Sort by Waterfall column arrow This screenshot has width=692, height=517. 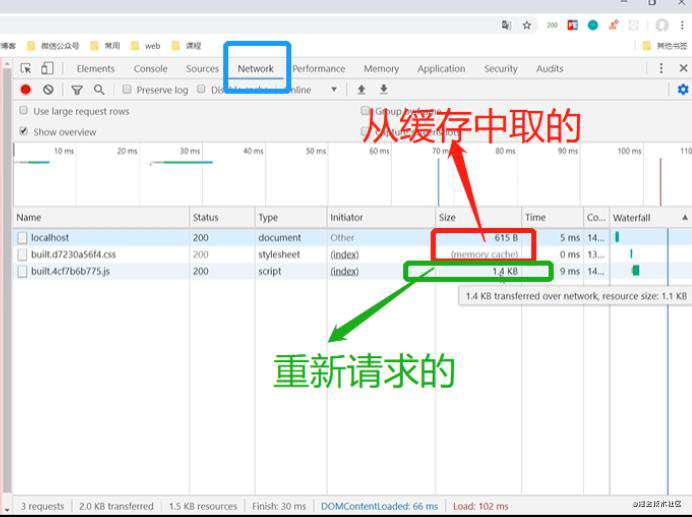pyautogui.click(x=684, y=217)
